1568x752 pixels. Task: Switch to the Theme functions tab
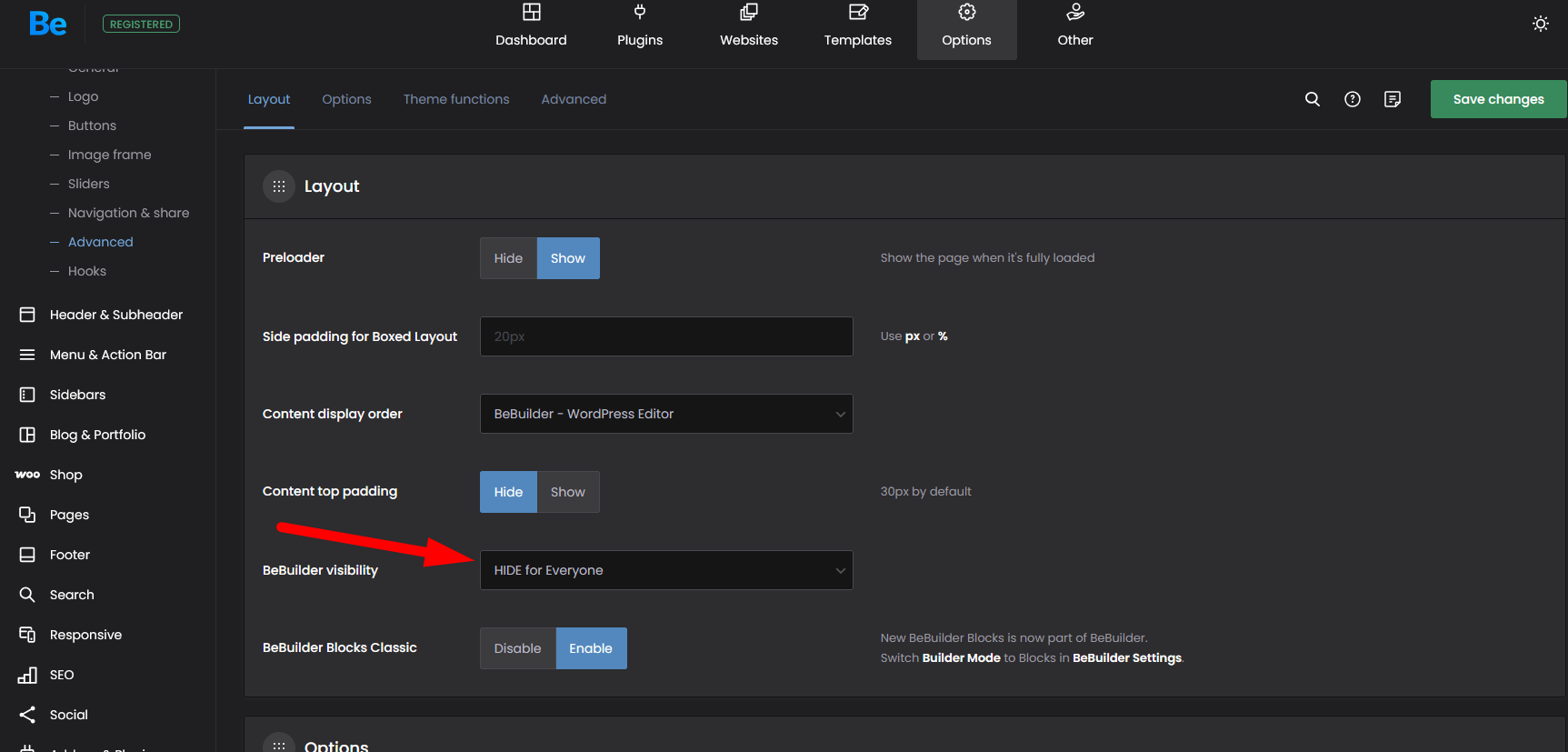(x=456, y=99)
